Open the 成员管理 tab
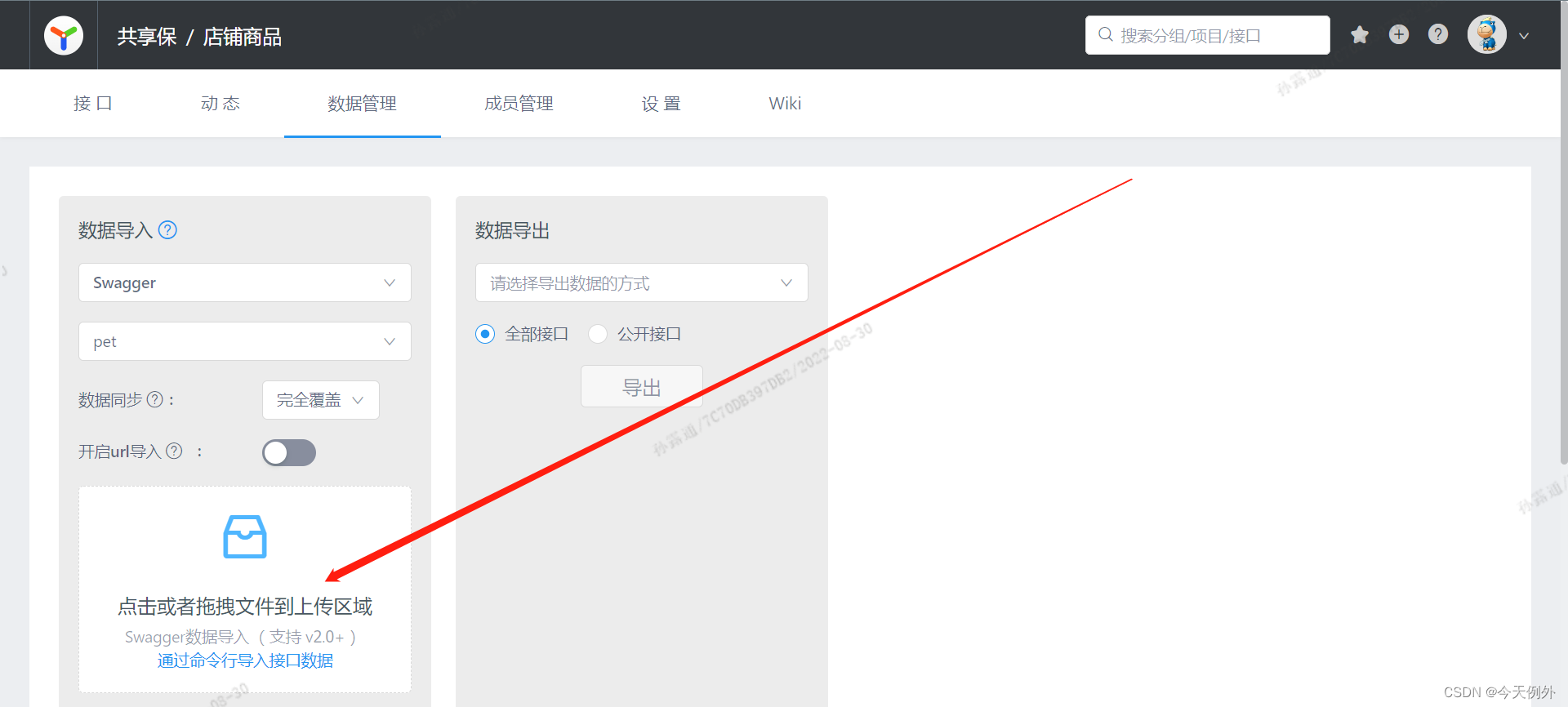The width and height of the screenshot is (1568, 707). point(519,104)
